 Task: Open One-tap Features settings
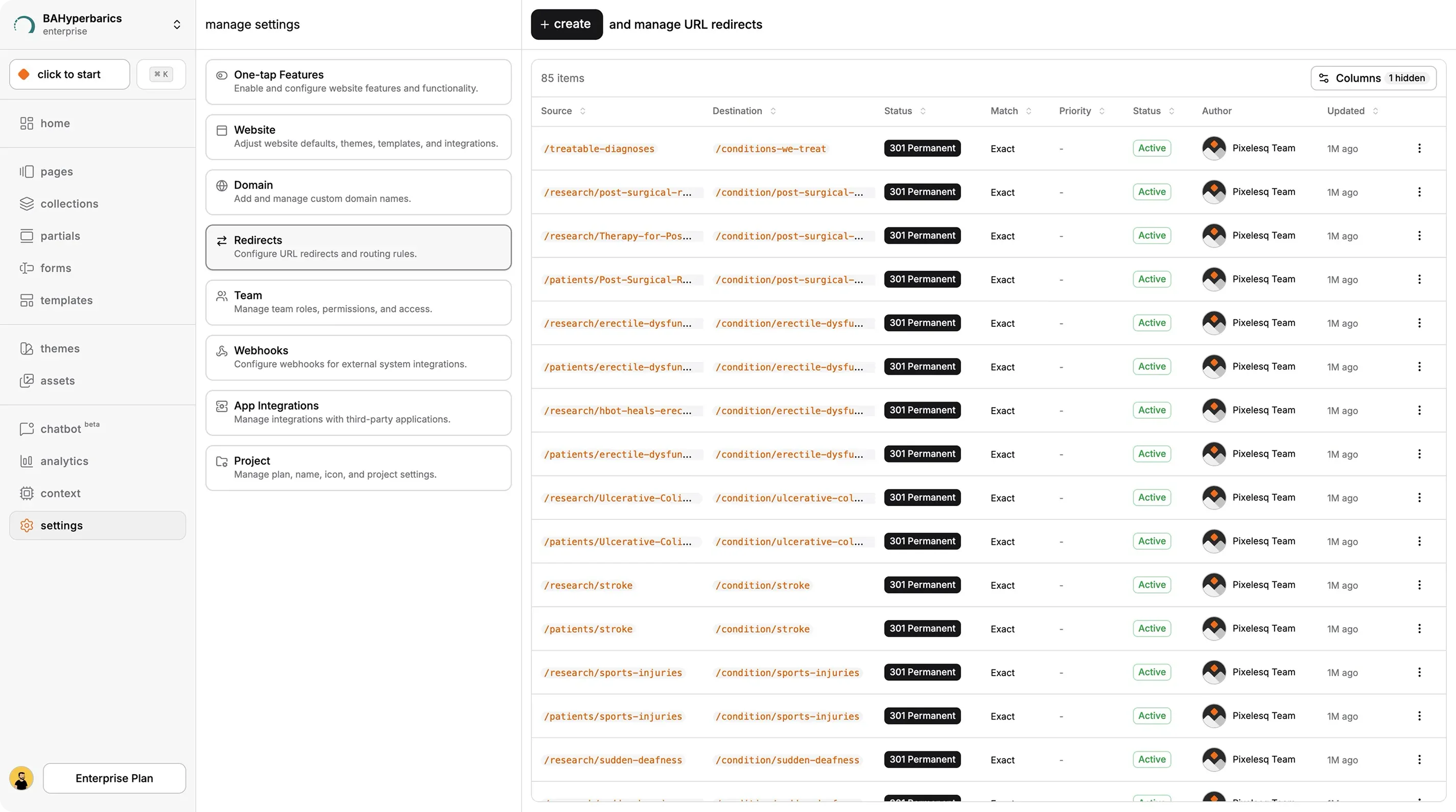pos(358,82)
